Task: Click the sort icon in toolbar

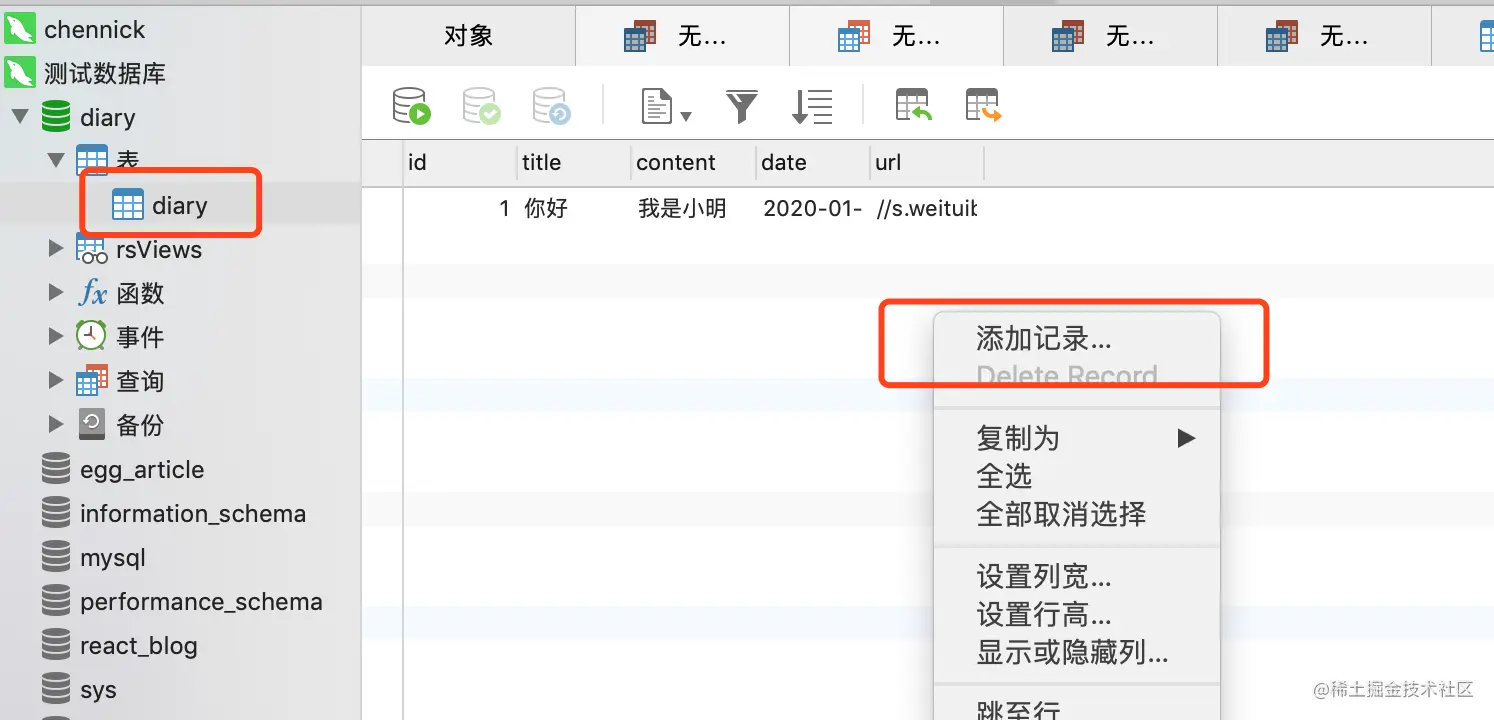Action: click(812, 105)
